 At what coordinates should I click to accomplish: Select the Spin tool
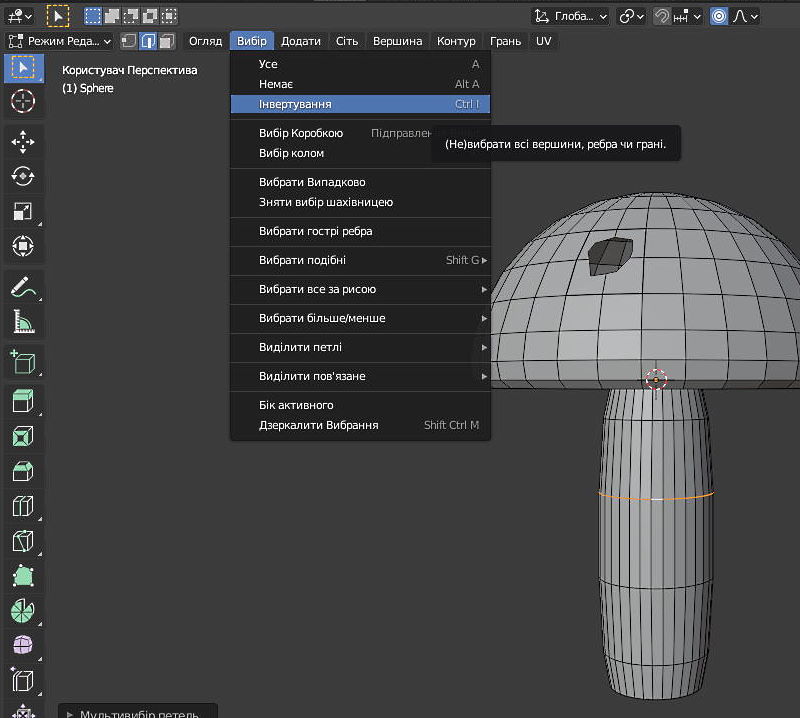(23, 611)
